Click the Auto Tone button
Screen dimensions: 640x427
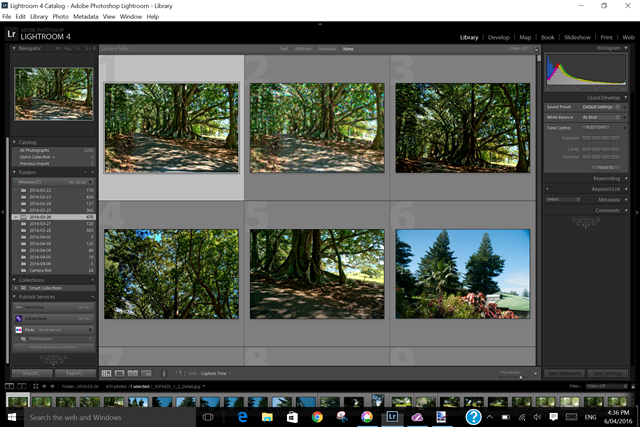point(596,127)
